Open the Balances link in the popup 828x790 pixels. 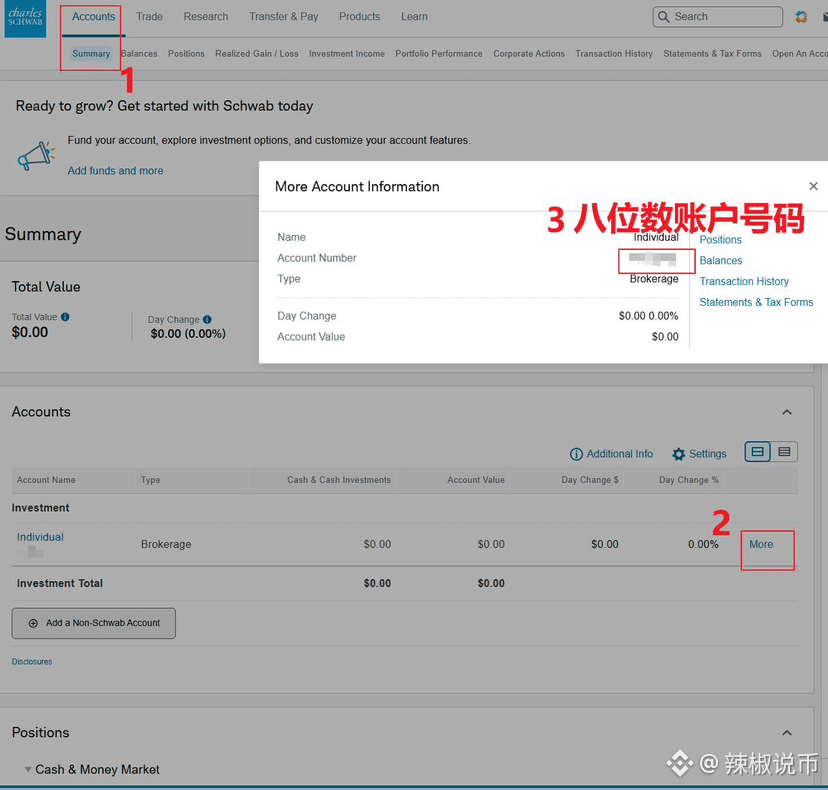pos(721,261)
